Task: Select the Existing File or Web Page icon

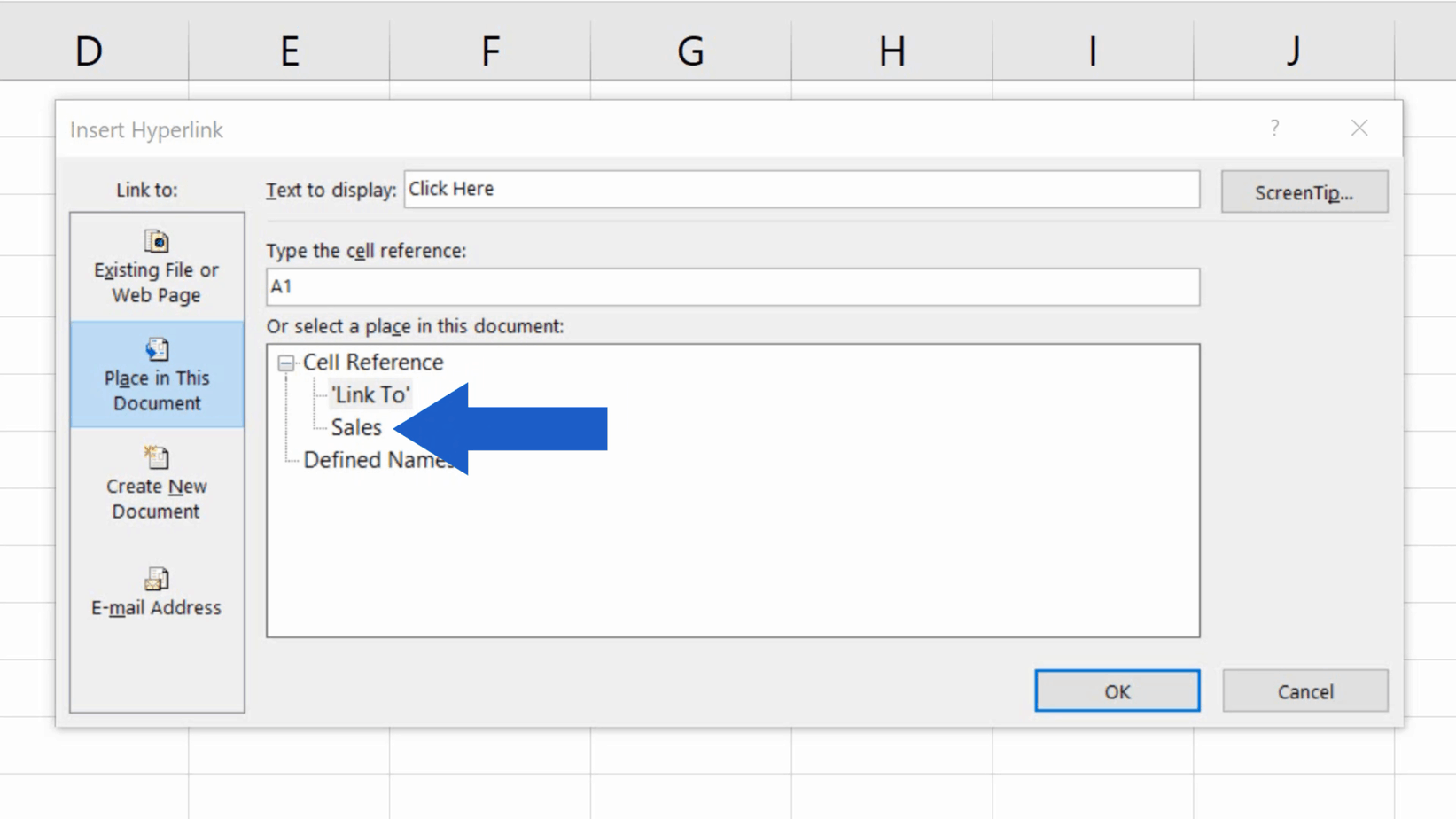Action: 157,241
